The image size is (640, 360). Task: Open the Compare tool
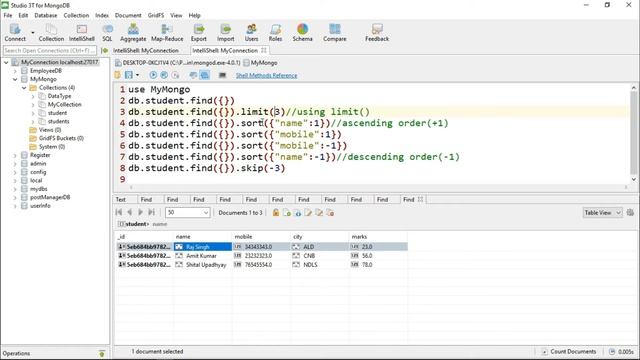[x=335, y=32]
